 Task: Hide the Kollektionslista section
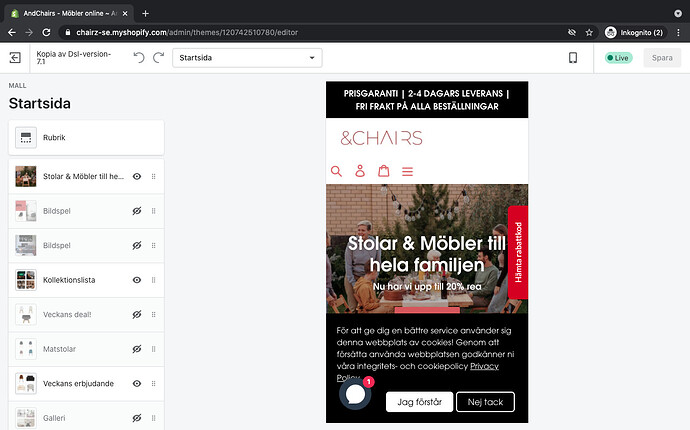click(x=137, y=280)
